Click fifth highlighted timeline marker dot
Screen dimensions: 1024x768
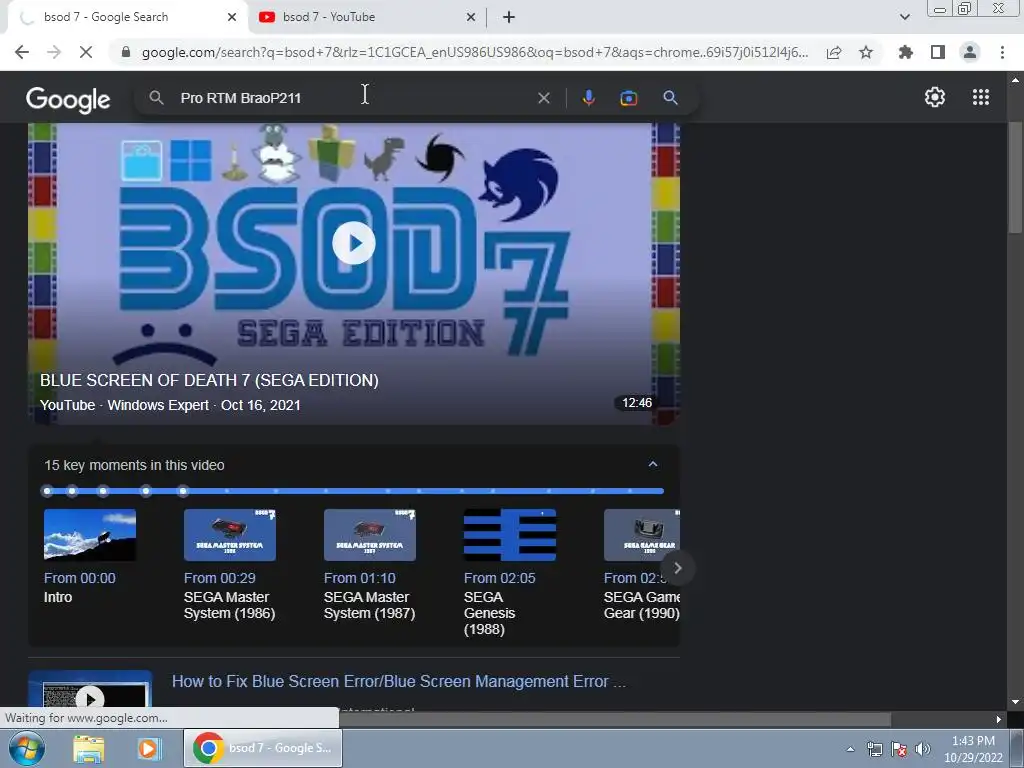[x=184, y=490]
